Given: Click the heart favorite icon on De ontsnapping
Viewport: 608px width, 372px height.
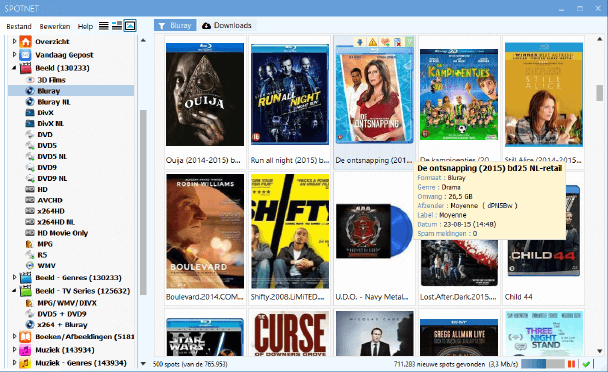Looking at the screenshot, I should (385, 42).
